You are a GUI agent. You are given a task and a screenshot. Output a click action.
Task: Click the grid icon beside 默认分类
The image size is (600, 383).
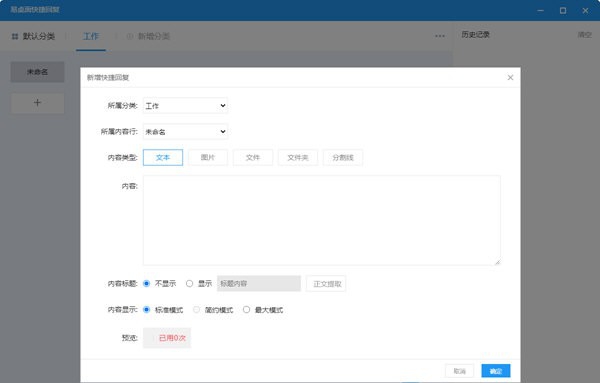(15, 36)
